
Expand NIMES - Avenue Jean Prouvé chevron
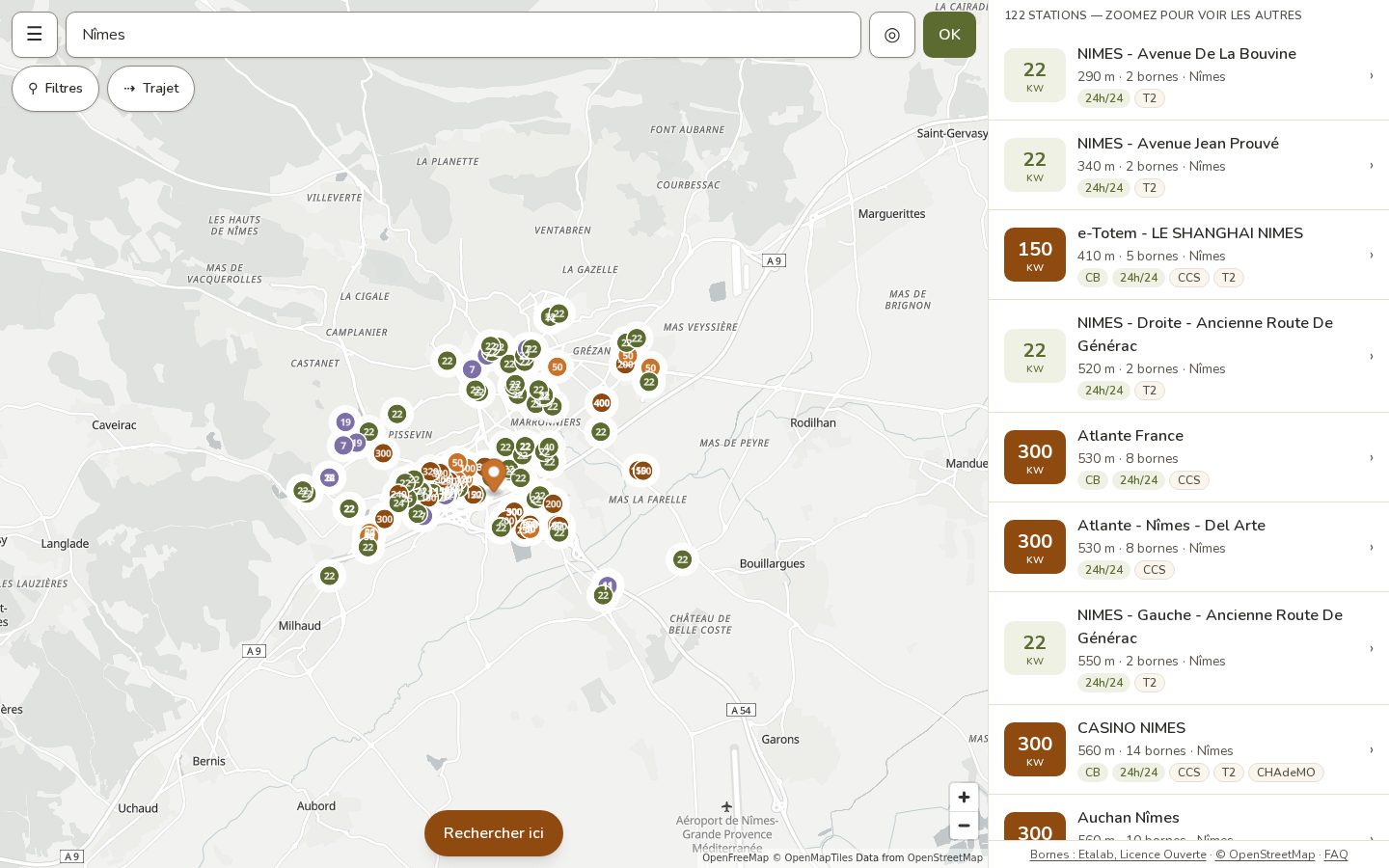click(x=1372, y=165)
